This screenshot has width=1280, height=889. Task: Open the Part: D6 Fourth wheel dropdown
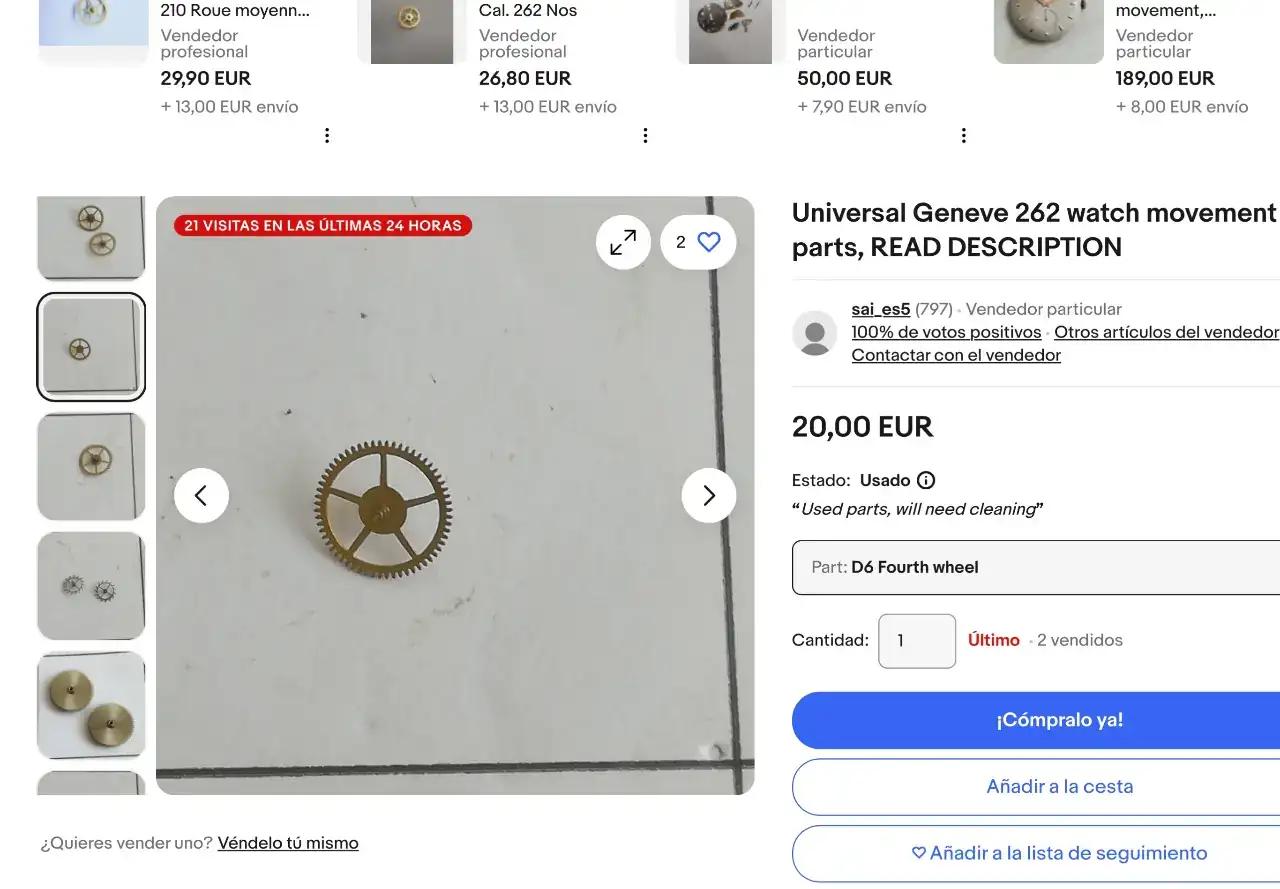1036,567
